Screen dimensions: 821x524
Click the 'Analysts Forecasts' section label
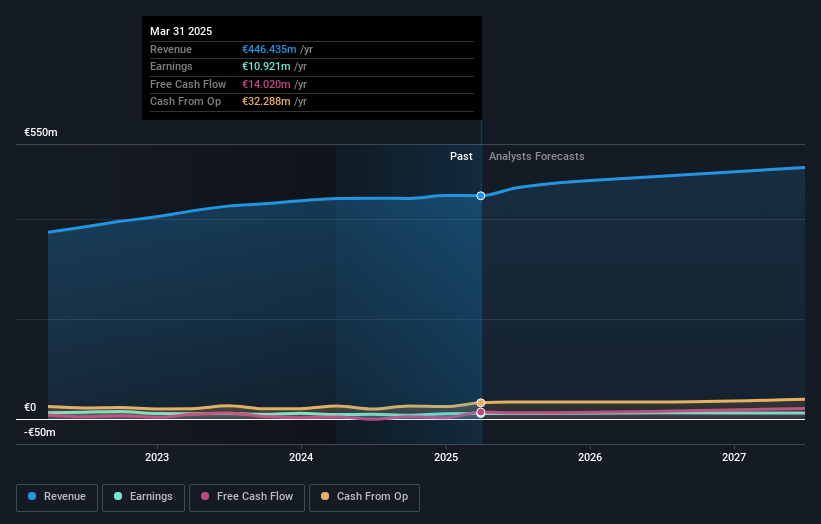click(x=537, y=157)
